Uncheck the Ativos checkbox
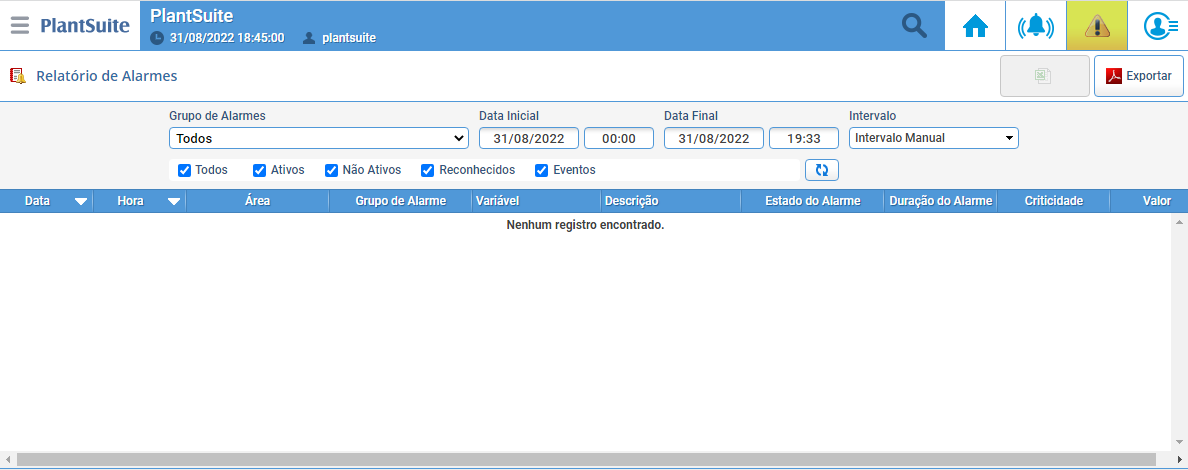 coord(260,171)
